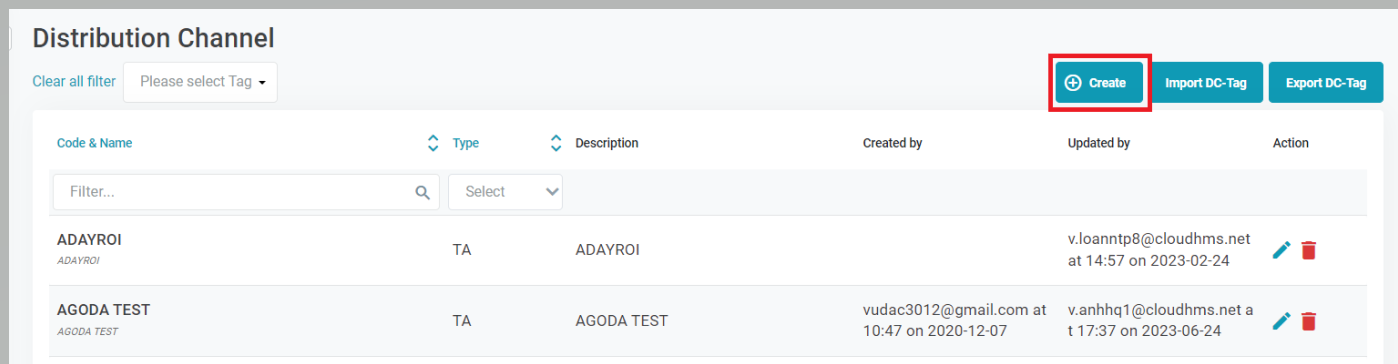Click the Export DC-Tag button
Viewport: 1398px width, 364px height.
click(x=1326, y=83)
